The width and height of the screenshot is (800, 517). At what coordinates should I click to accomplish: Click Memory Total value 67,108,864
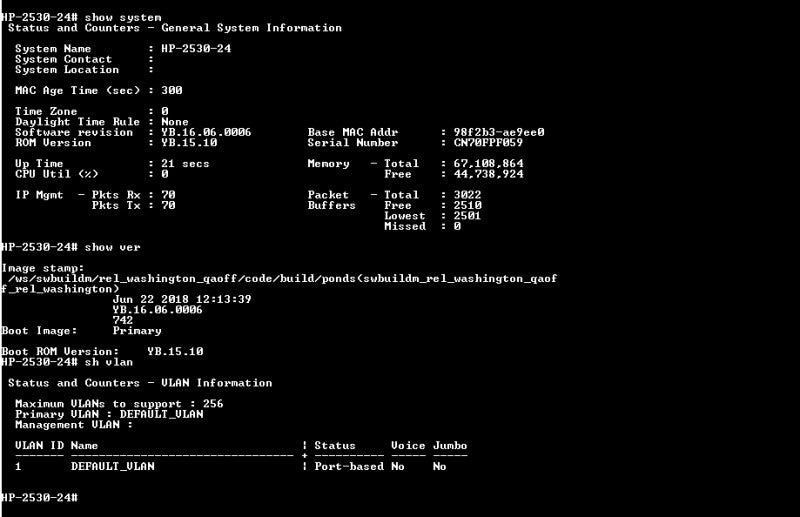tap(488, 164)
